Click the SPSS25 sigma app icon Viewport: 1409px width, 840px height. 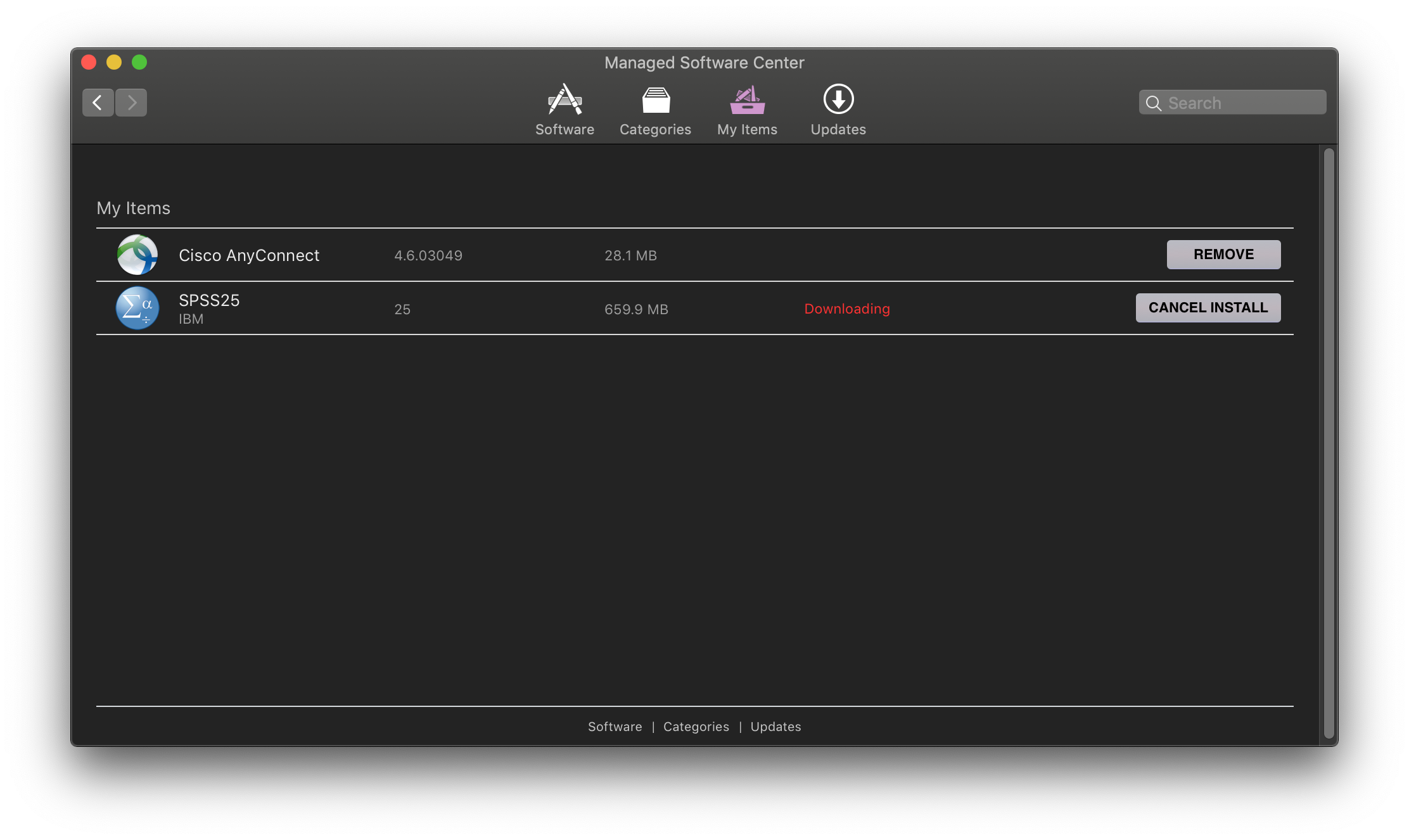[x=137, y=309]
